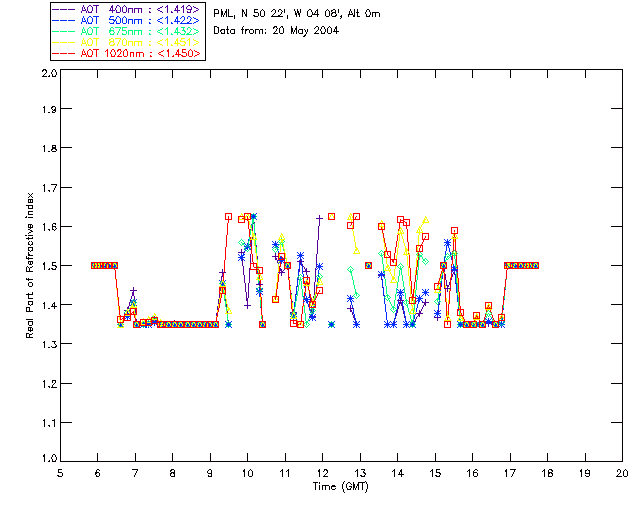Click the x-axis tick label 11
Viewport: 640px width, 512px height.
click(285, 473)
